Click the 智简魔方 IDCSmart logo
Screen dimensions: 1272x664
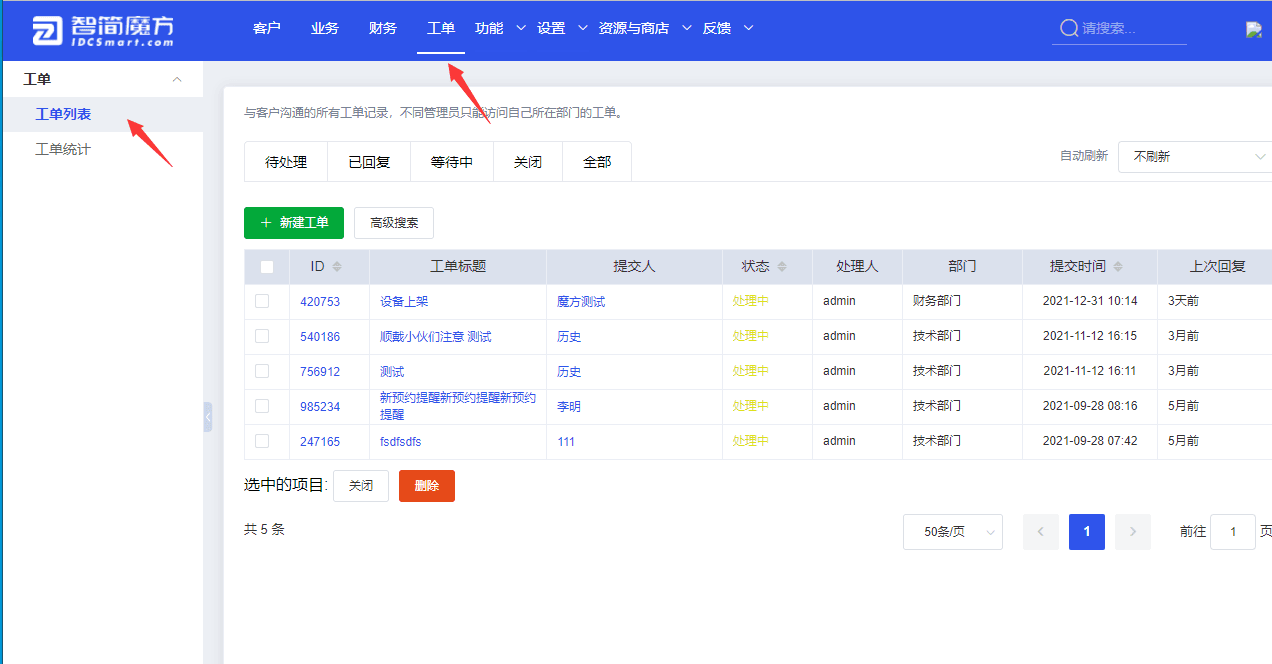(102, 30)
